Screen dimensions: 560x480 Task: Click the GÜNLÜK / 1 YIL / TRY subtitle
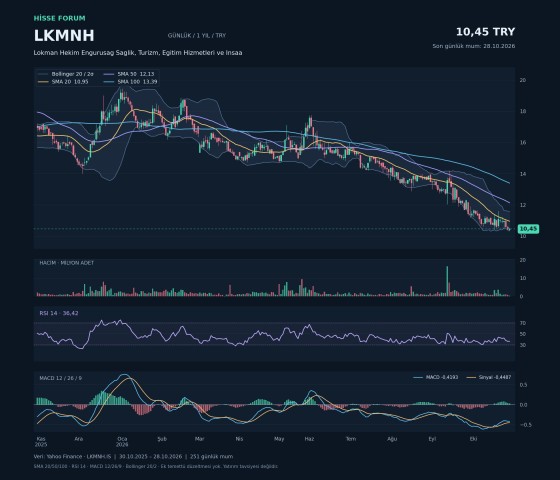point(197,35)
